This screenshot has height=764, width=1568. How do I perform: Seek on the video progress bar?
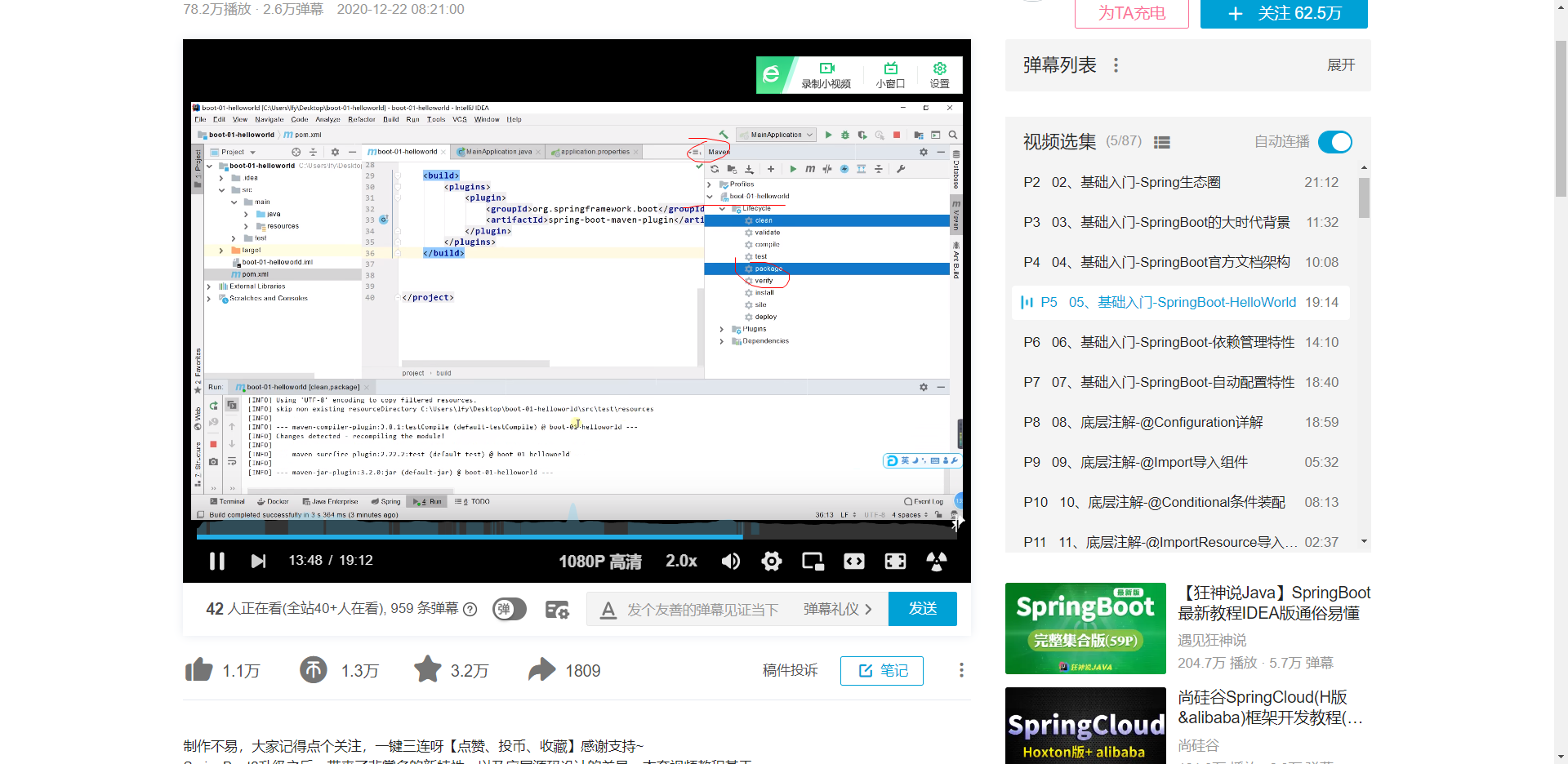point(577,537)
